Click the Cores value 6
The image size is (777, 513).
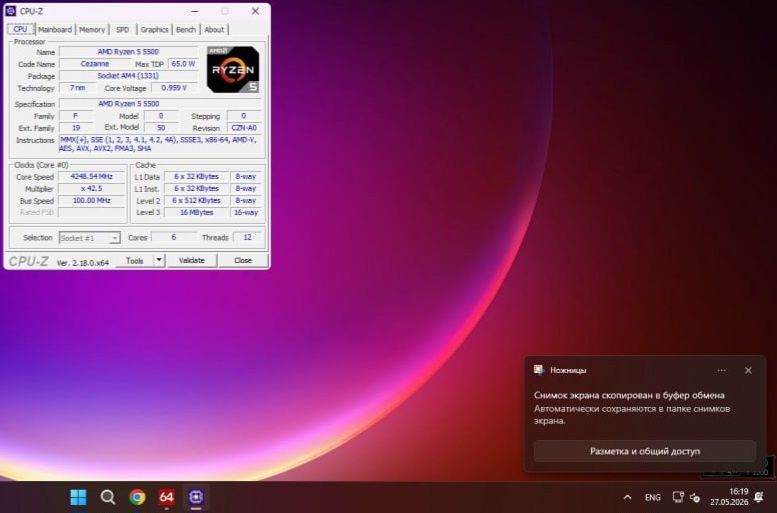click(x=173, y=237)
